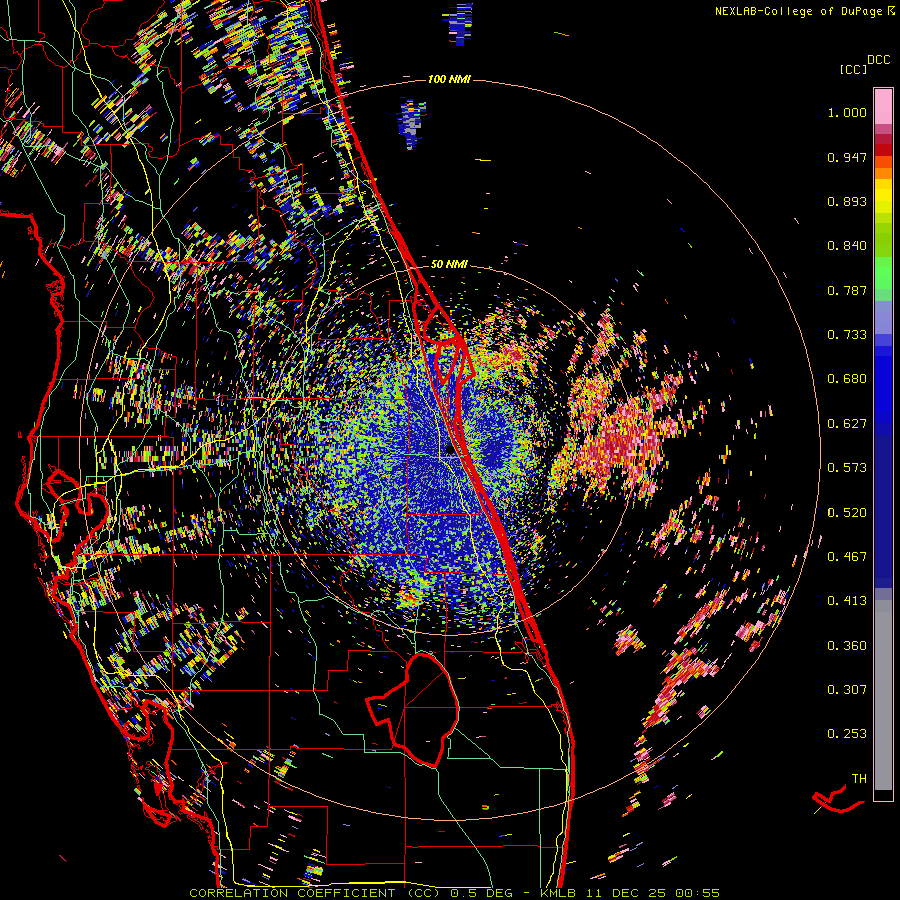The width and height of the screenshot is (900, 900).
Task: Click the 0.627 scale value
Action: click(x=847, y=424)
